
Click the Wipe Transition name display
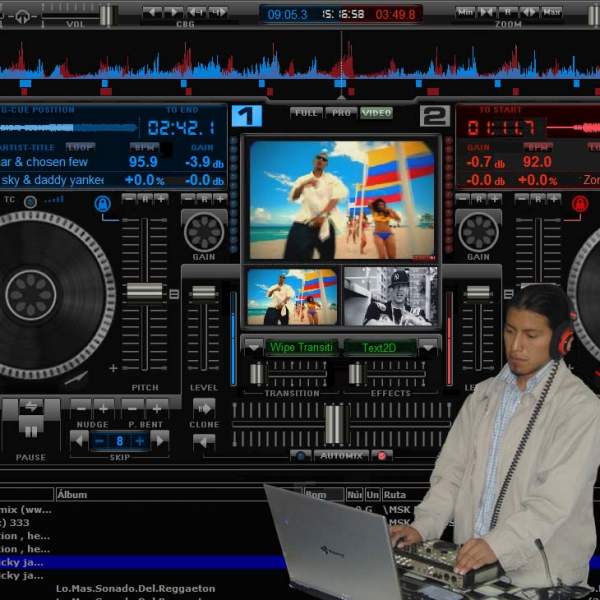[302, 347]
